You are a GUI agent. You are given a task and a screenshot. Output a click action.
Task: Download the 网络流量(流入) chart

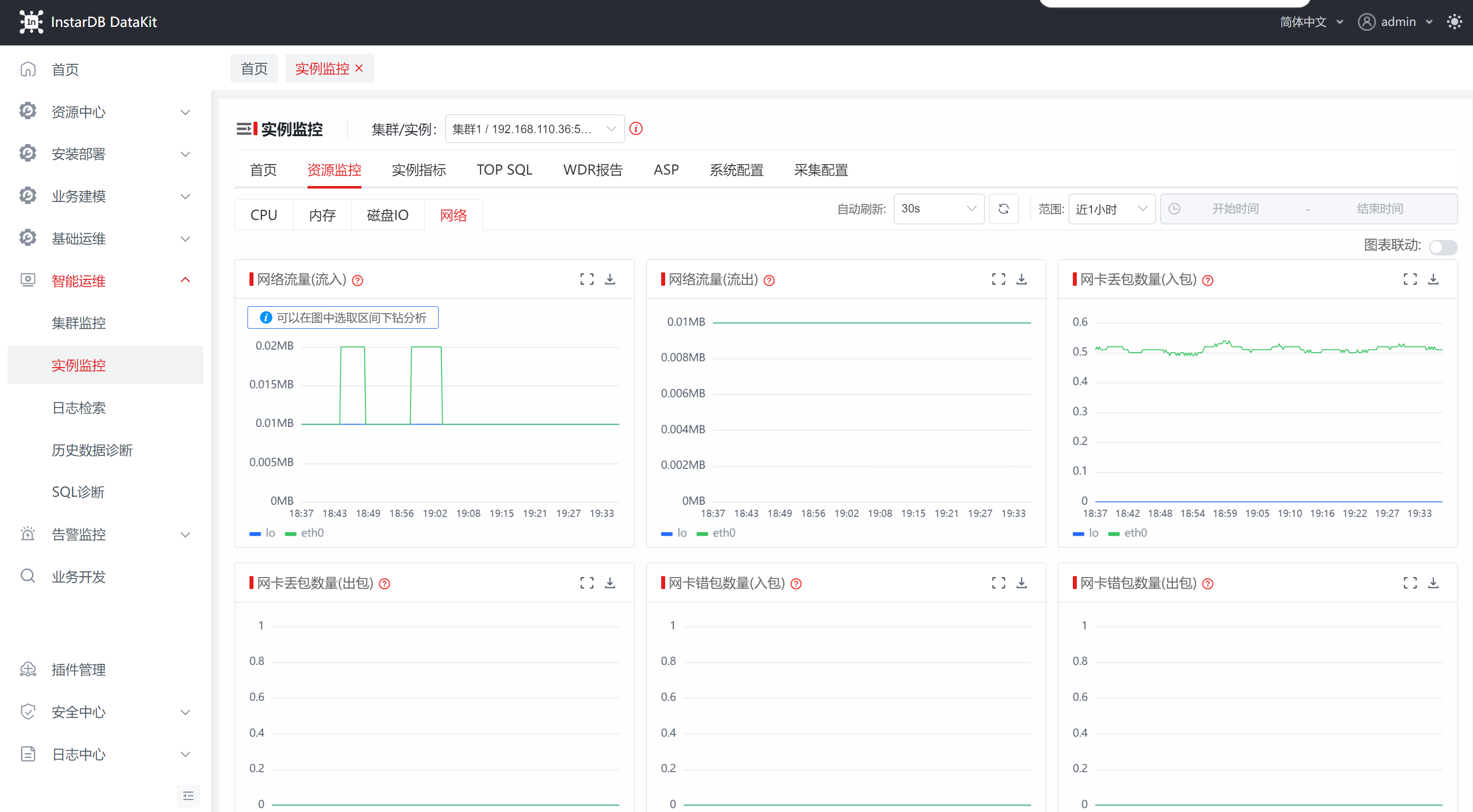[x=610, y=279]
